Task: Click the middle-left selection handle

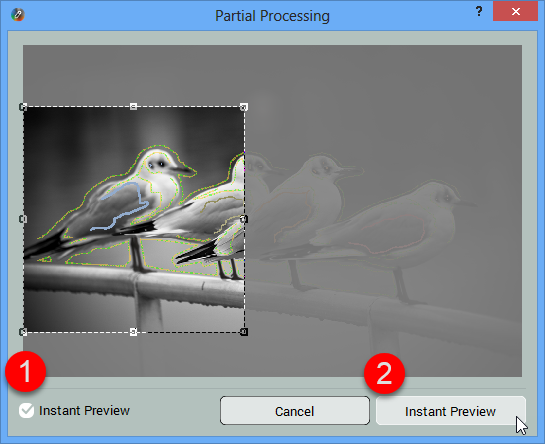Action: [x=23, y=219]
